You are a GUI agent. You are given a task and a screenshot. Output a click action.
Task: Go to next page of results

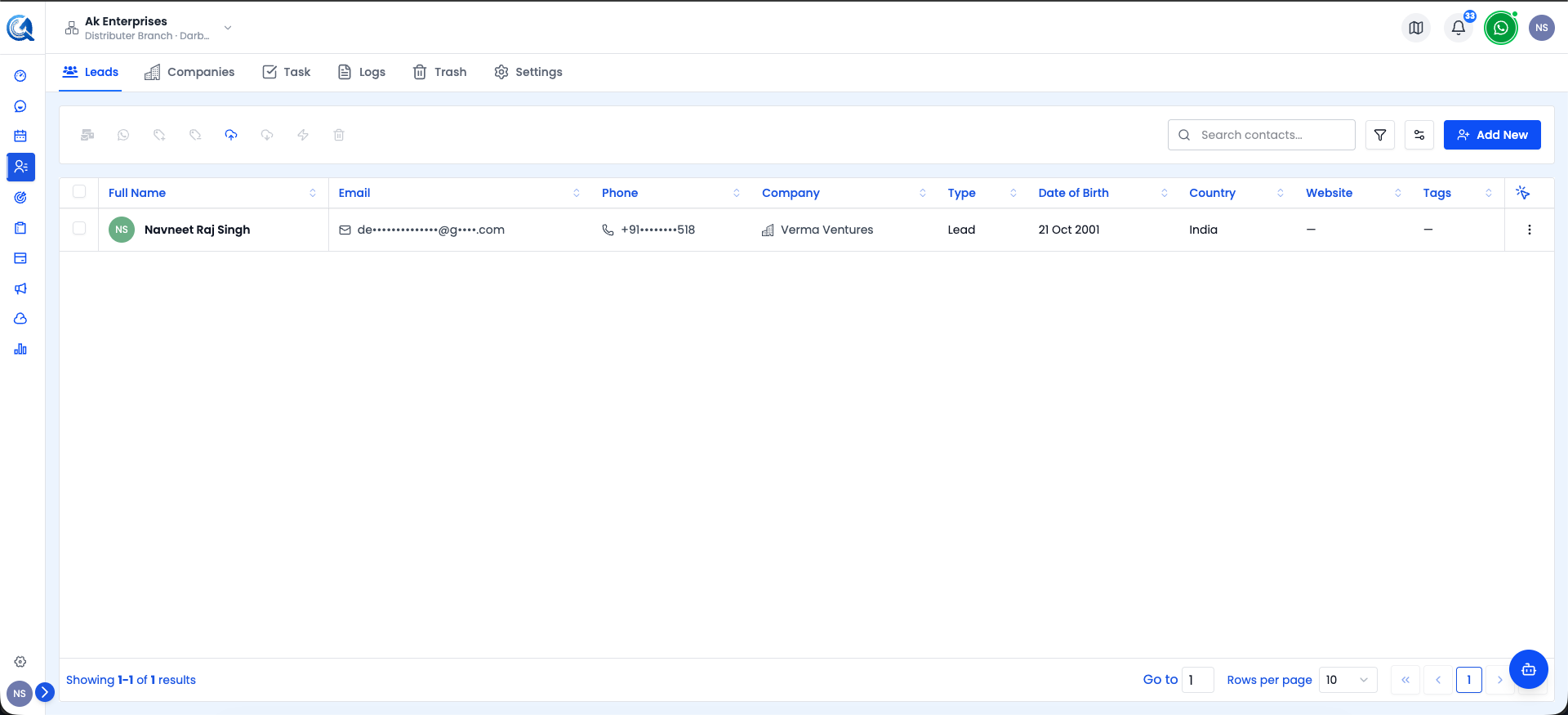tap(1499, 680)
